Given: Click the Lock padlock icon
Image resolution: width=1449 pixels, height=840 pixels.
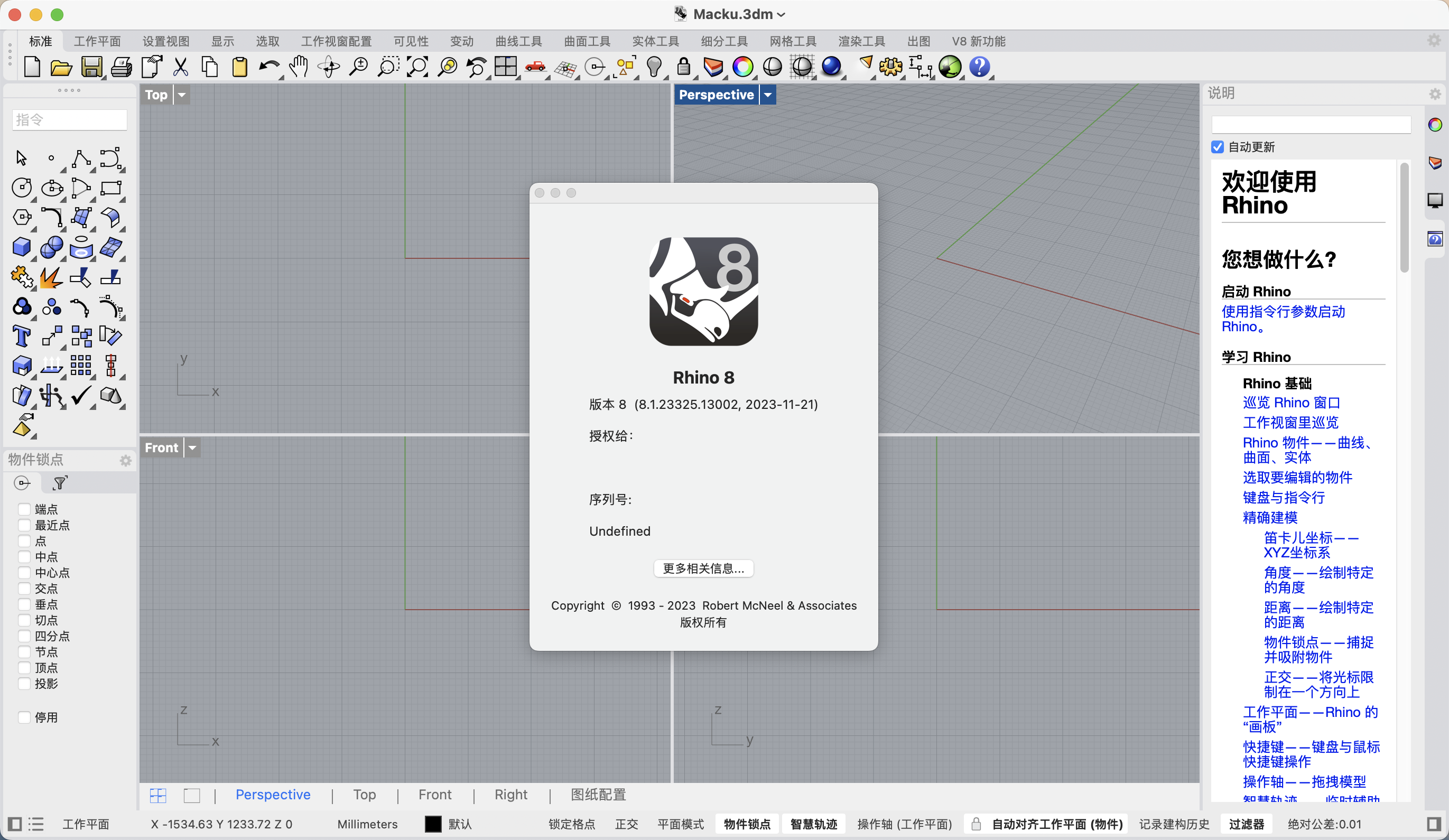Looking at the screenshot, I should pyautogui.click(x=683, y=67).
